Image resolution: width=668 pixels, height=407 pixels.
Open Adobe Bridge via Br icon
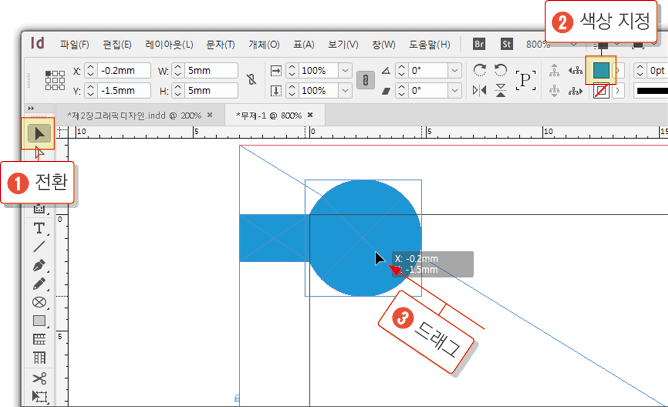tap(479, 44)
